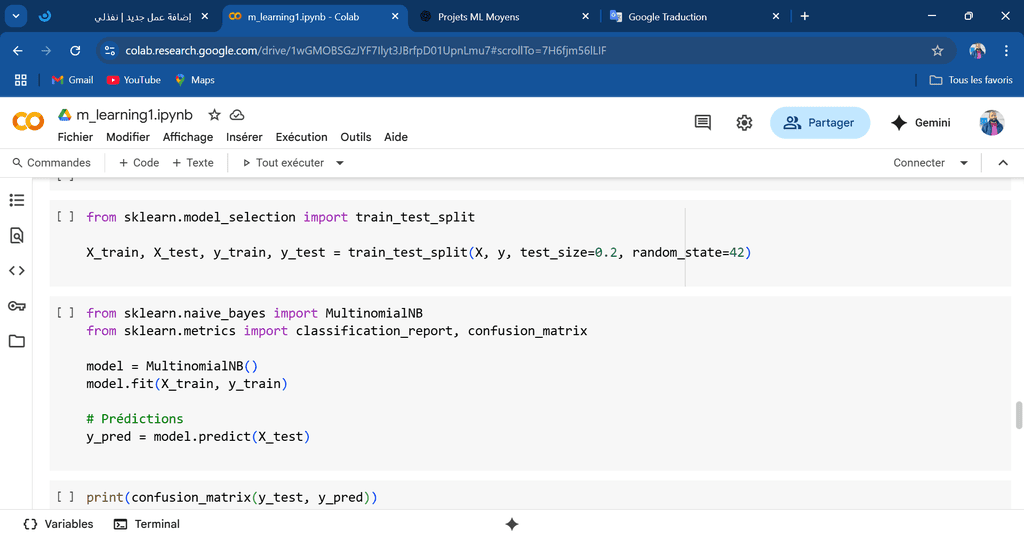The width and height of the screenshot is (1024, 538).
Task: Click the address bar URL
Action: pyautogui.click(x=366, y=51)
